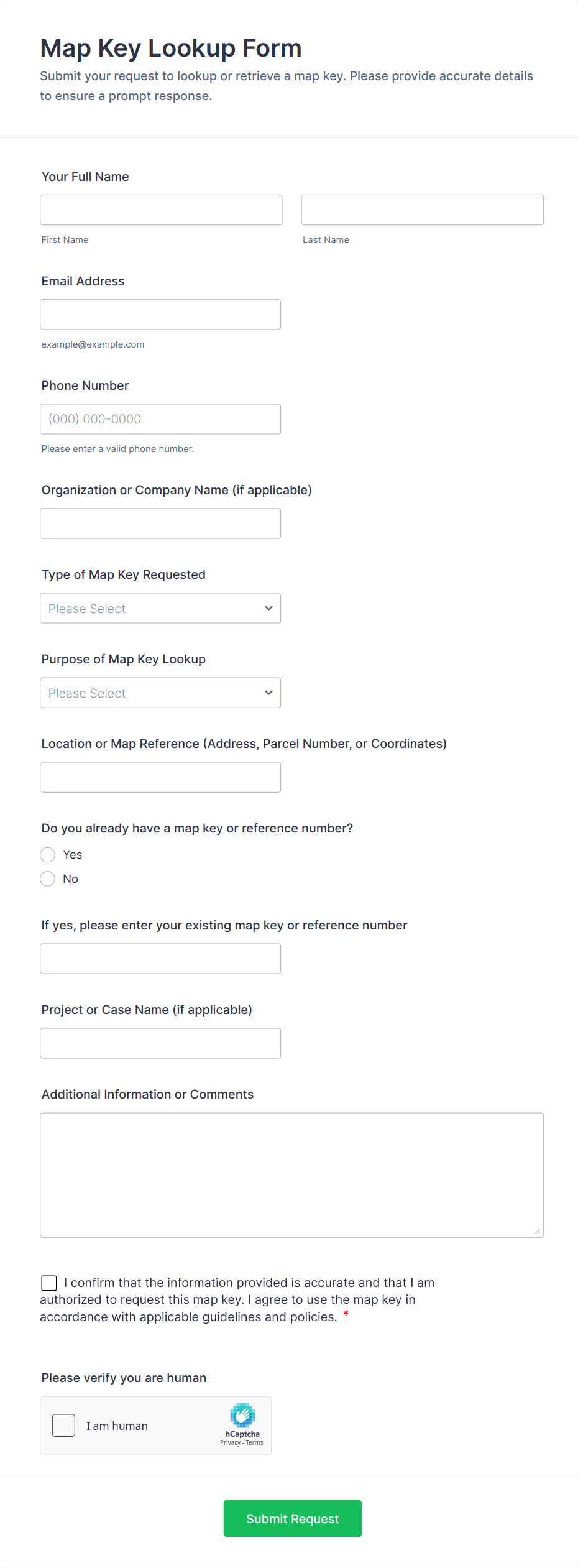578x1568 pixels.
Task: Select the Yes radio button
Action: pyautogui.click(x=48, y=855)
